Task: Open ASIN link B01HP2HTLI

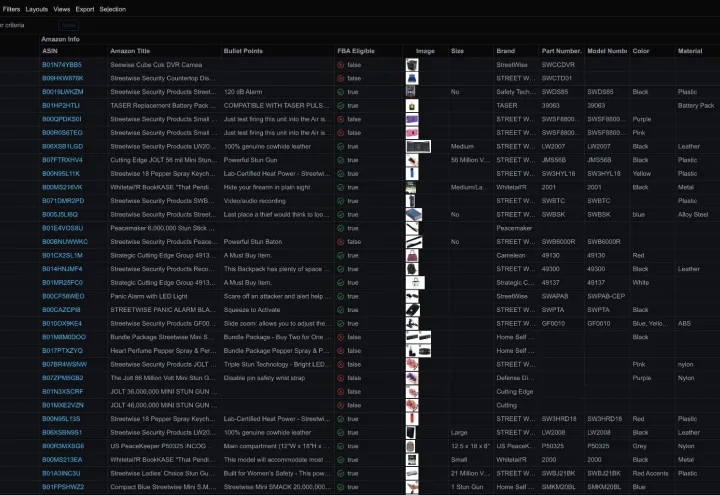Action: tap(61, 106)
